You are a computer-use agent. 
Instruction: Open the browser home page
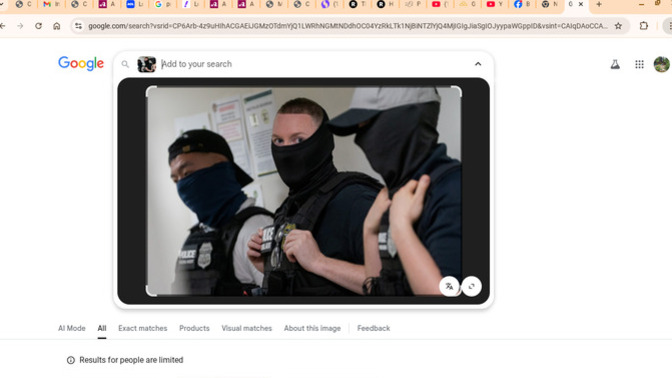57,26
